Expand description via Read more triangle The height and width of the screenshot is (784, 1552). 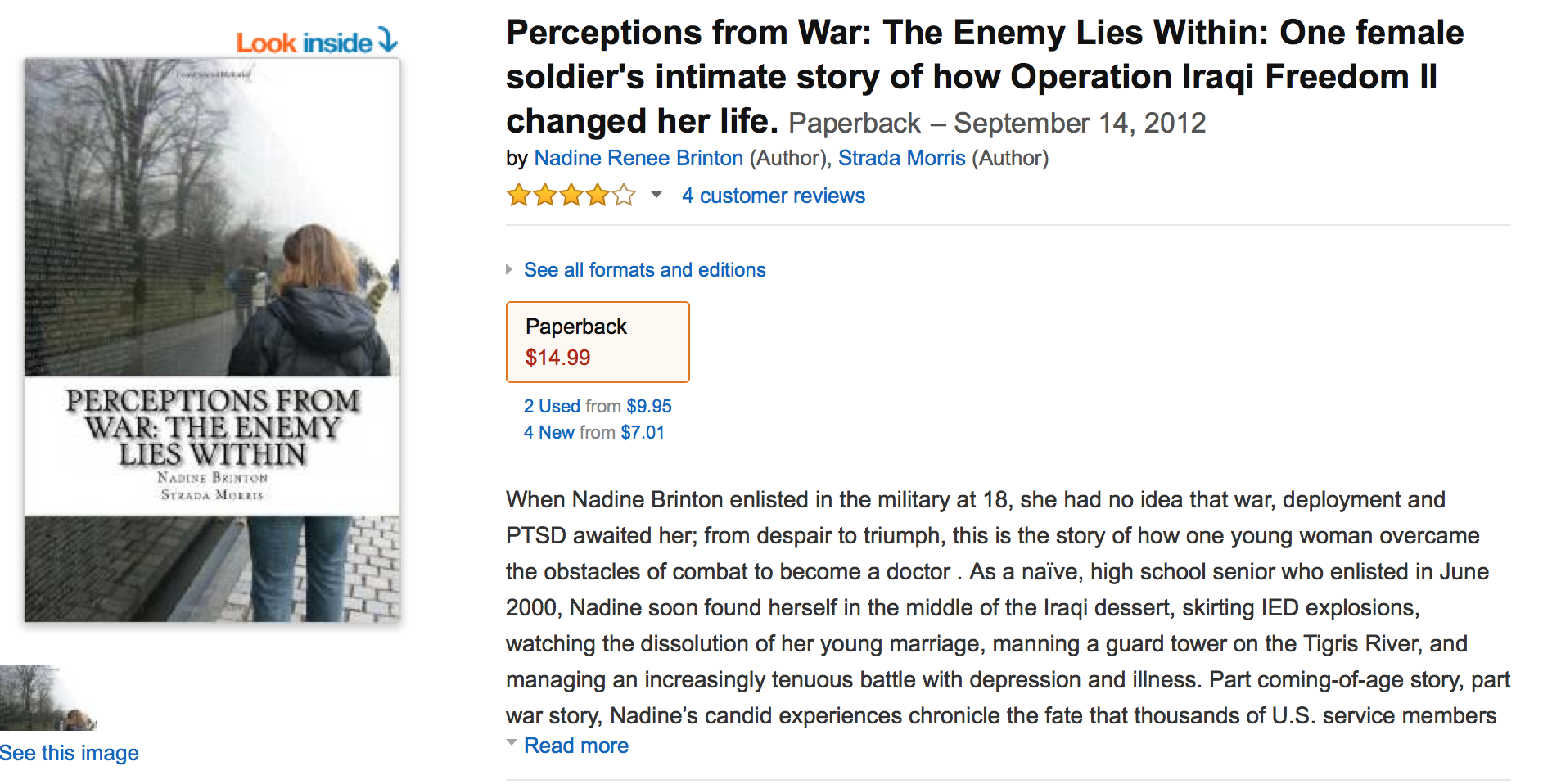[511, 743]
